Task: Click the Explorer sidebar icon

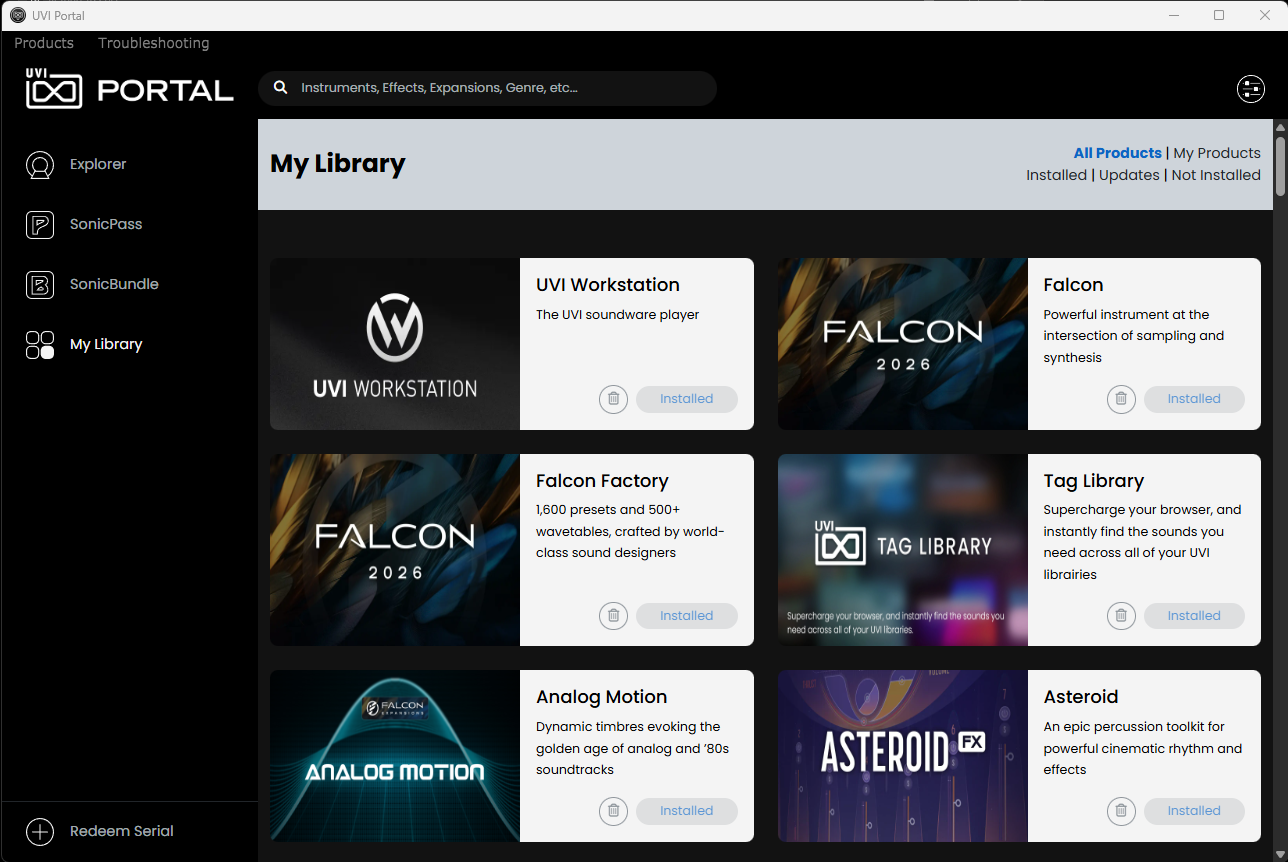Action: (x=40, y=165)
